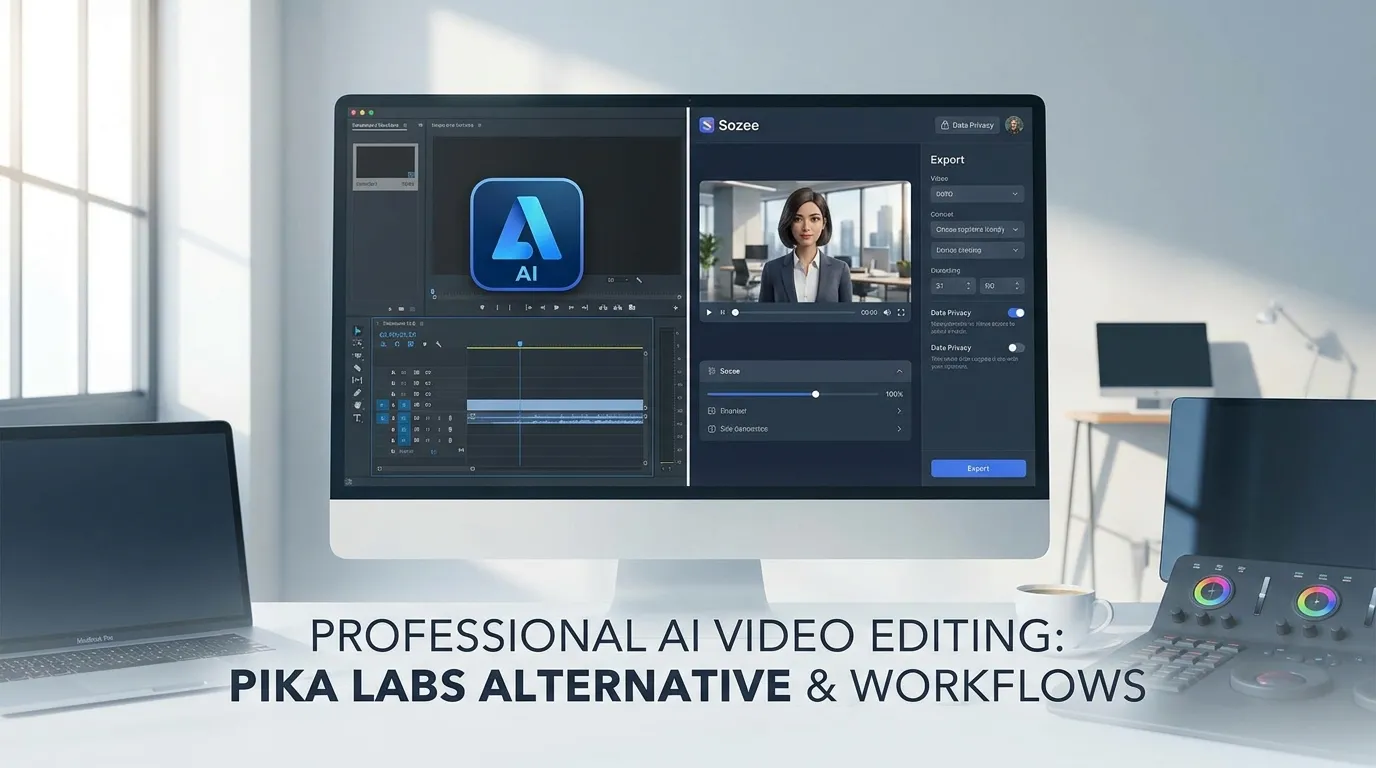Expand the 'Side' row chevron
The image size is (1376, 768).
(899, 429)
